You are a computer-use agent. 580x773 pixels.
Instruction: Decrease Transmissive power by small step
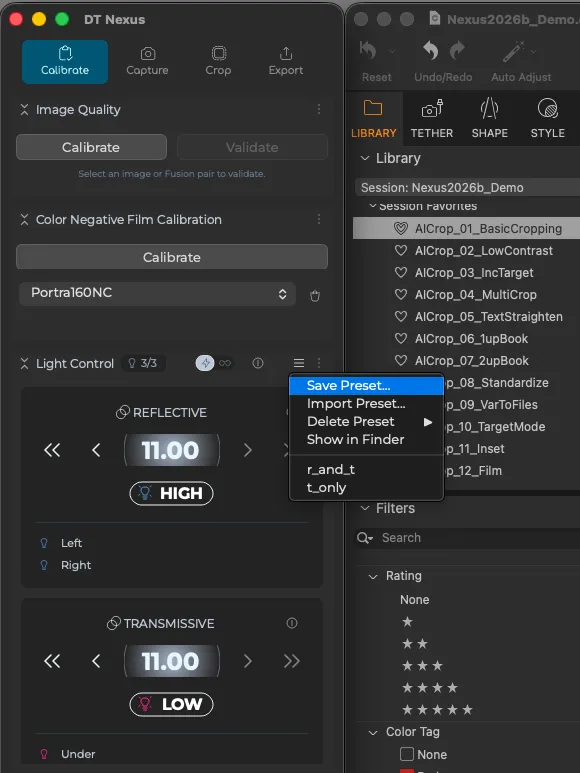(96, 661)
